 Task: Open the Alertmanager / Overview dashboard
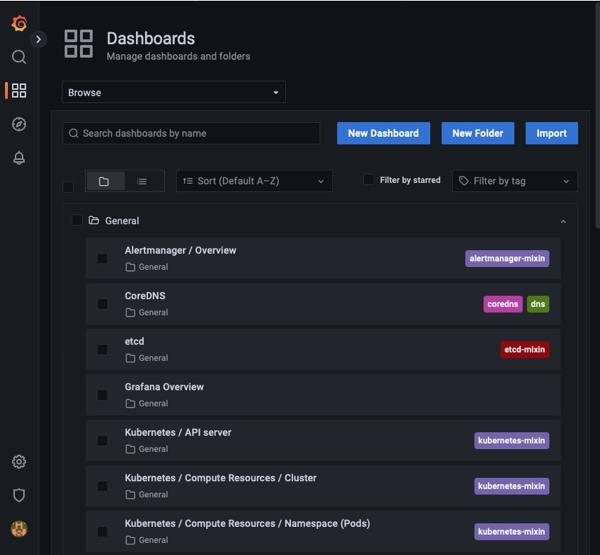tap(180, 250)
